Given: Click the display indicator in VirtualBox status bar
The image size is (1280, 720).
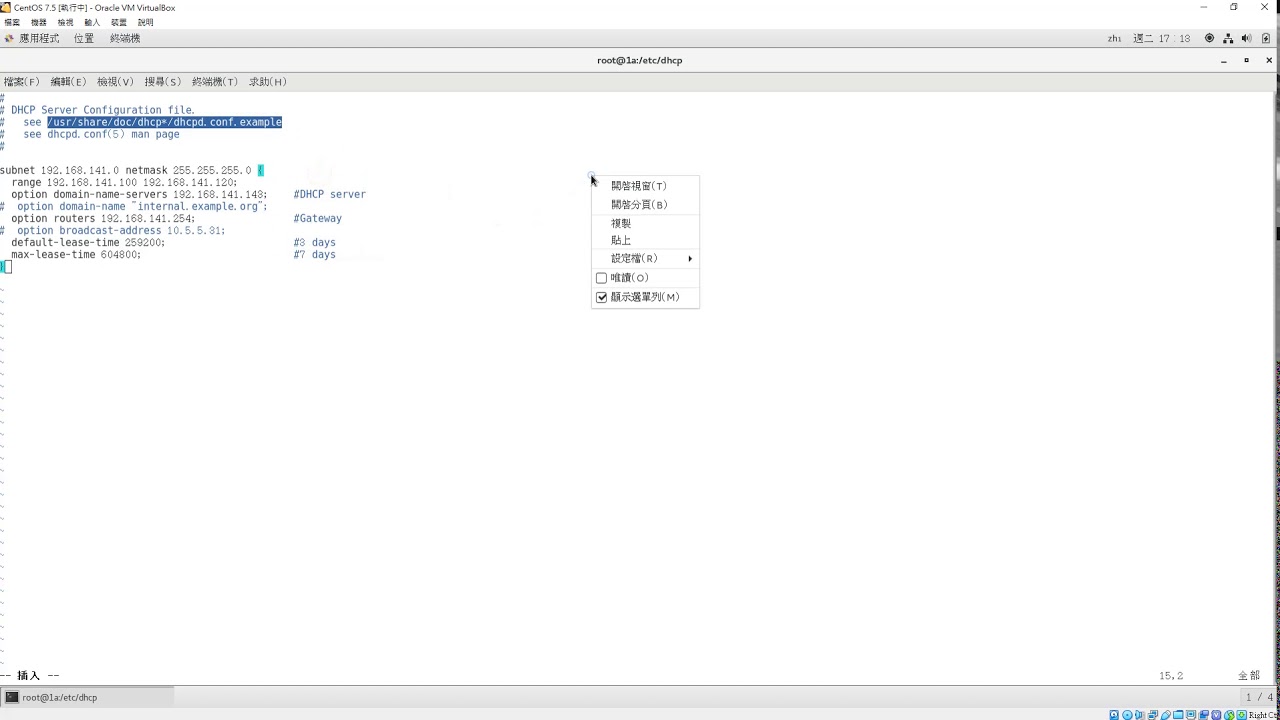Looking at the screenshot, I should 1190,715.
